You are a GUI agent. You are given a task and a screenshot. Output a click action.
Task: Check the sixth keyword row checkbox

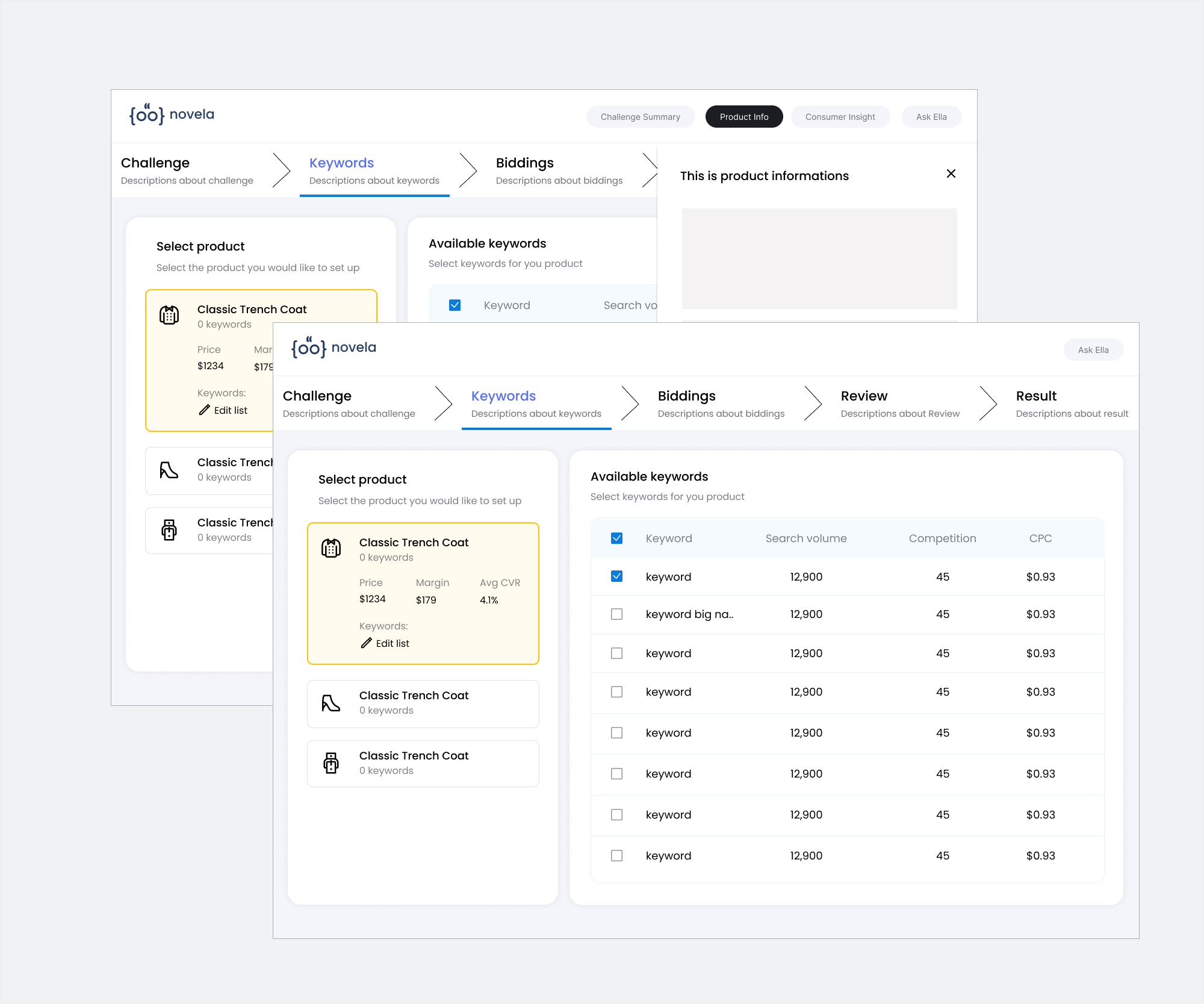point(616,774)
